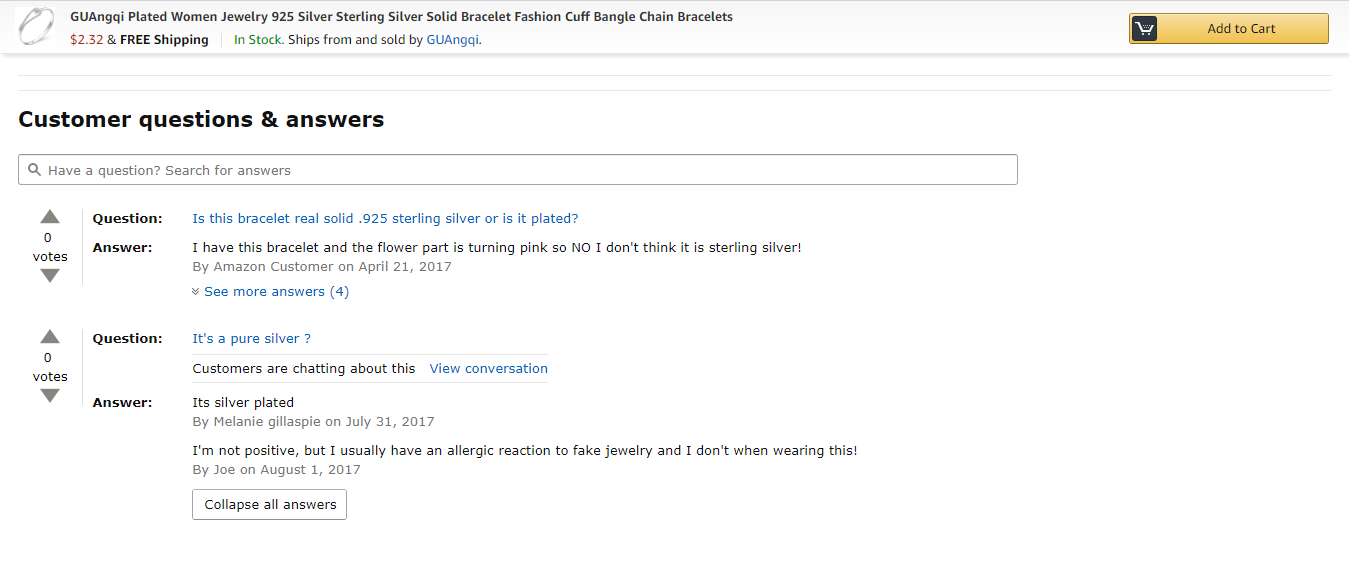Upvote the sterling silver question

click(x=50, y=217)
